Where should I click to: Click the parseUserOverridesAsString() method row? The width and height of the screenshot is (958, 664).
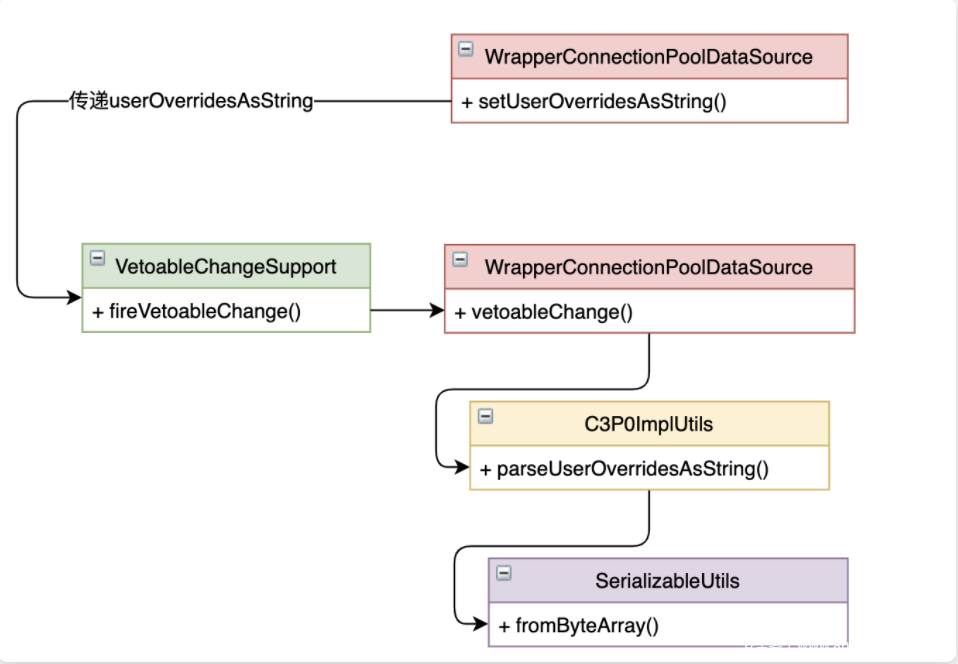[x=624, y=468]
